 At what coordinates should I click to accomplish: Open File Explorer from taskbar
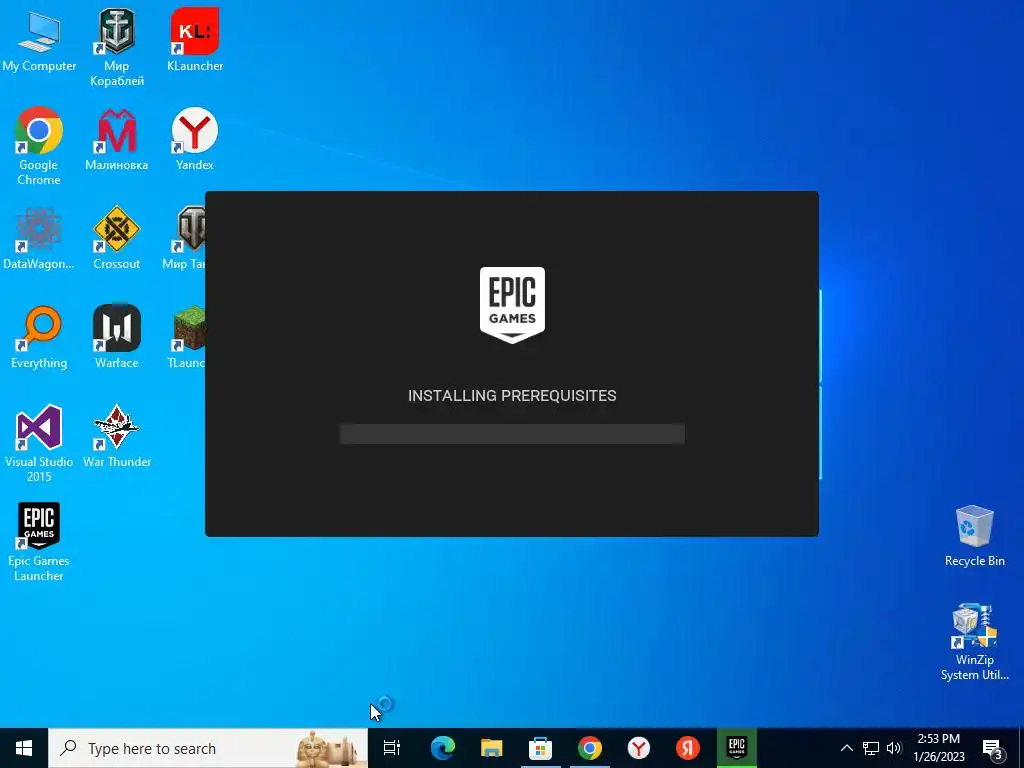click(491, 748)
